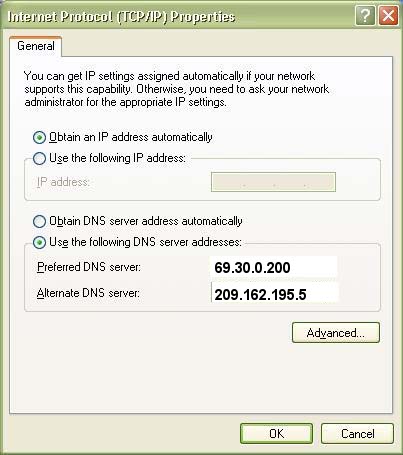
Task: Click the Preferred DNS server label
Action: click(x=89, y=267)
